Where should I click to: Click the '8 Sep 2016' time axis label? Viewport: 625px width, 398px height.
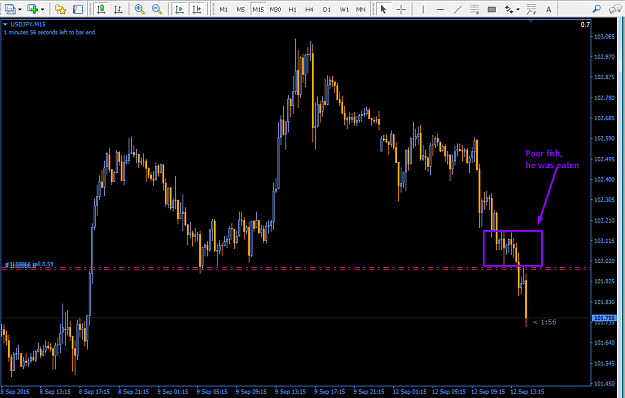click(15, 392)
